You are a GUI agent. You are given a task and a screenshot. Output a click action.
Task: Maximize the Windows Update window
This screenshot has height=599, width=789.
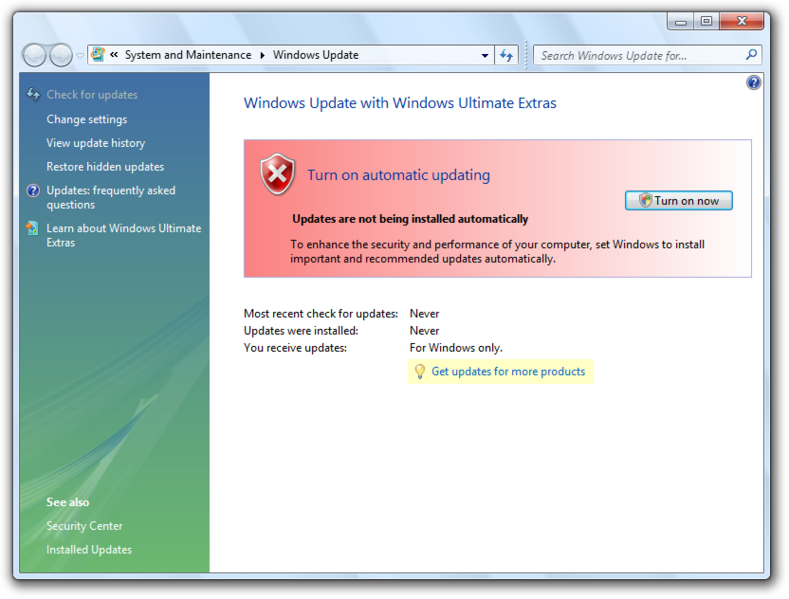706,21
